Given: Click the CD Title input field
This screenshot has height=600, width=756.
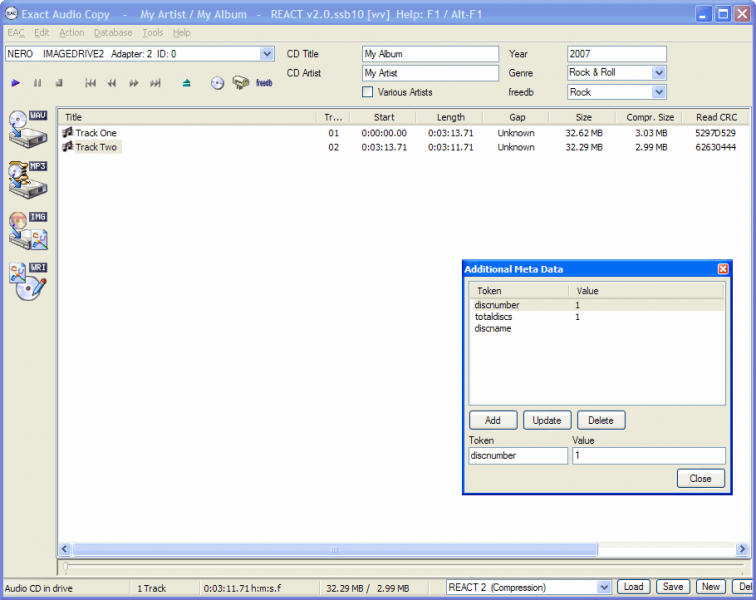Looking at the screenshot, I should pos(429,54).
